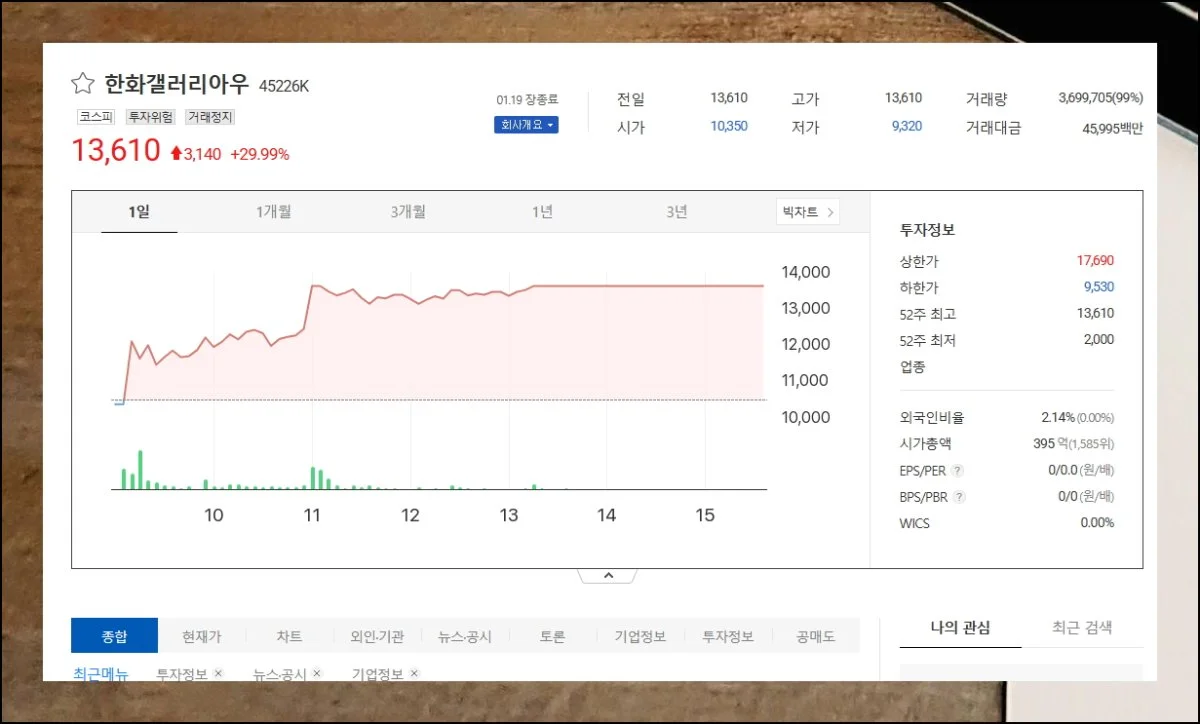This screenshot has height=724, width=1200.
Task: Open 빅차트 full chart view
Action: coord(807,212)
